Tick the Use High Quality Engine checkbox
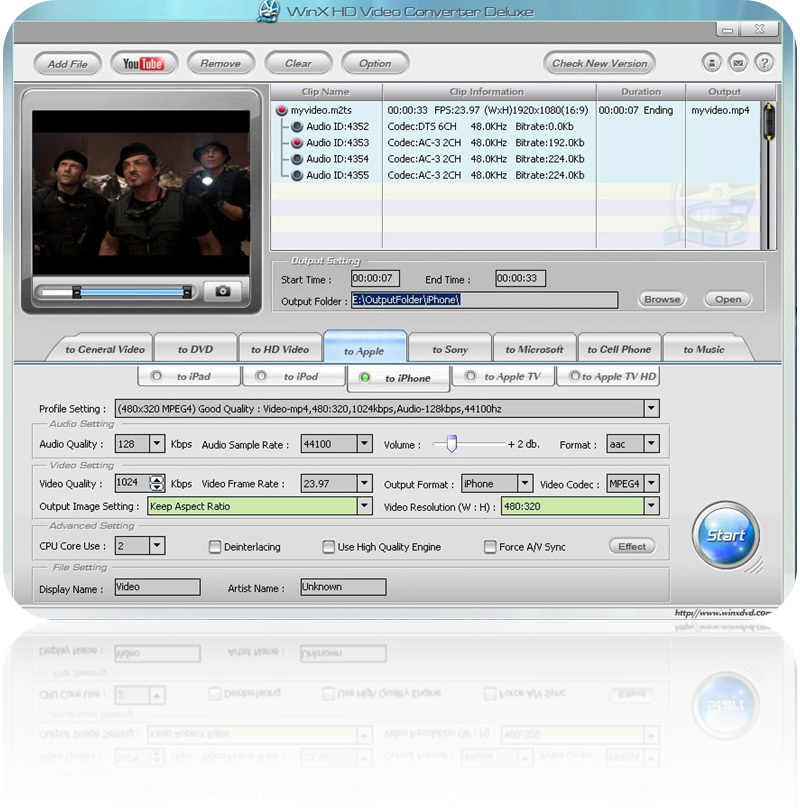The width and height of the screenshot is (800, 811). click(x=328, y=547)
